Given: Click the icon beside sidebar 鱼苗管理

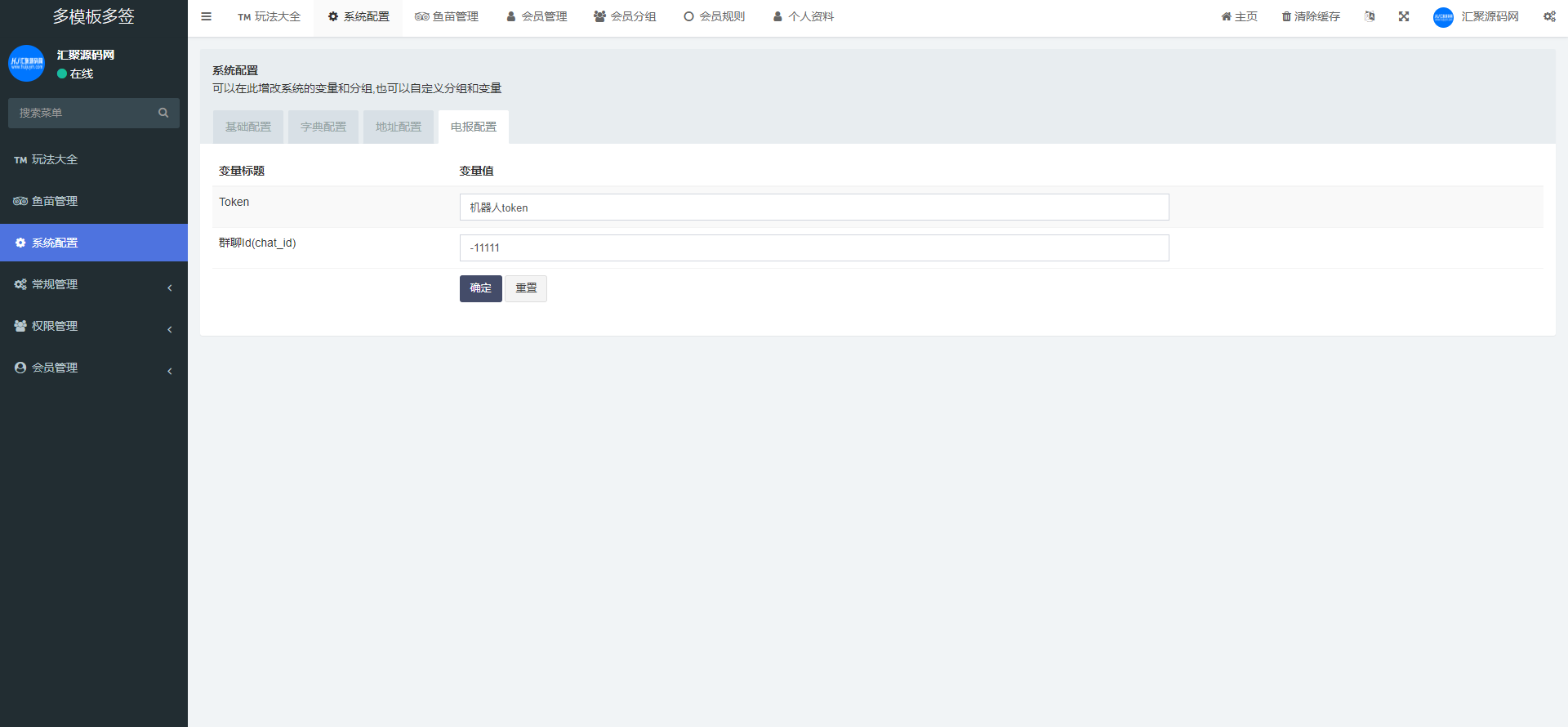Looking at the screenshot, I should [20, 201].
